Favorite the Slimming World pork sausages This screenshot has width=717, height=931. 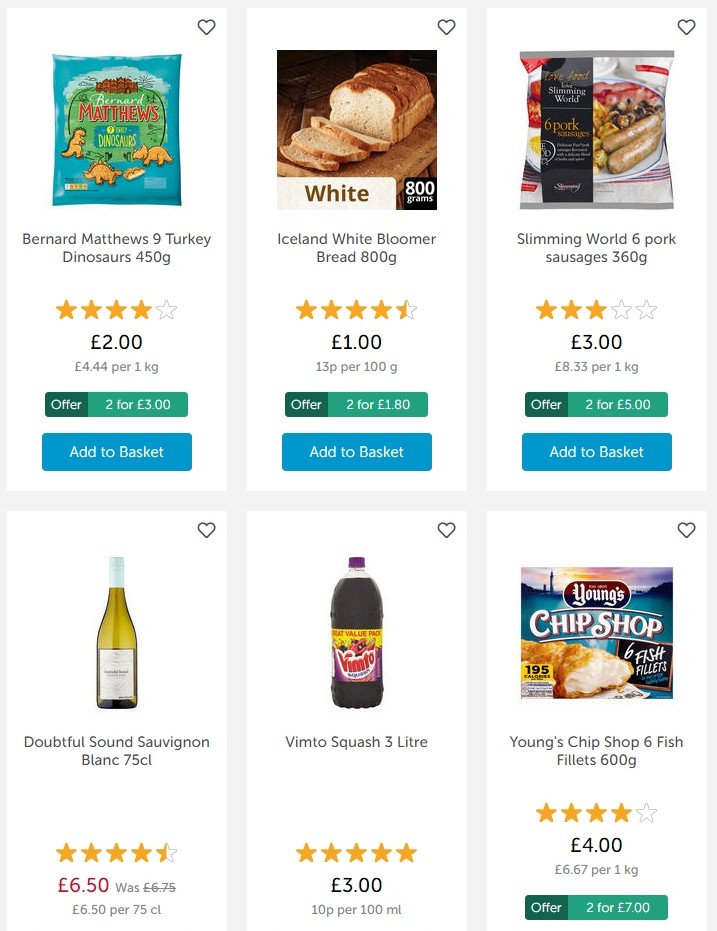[686, 27]
